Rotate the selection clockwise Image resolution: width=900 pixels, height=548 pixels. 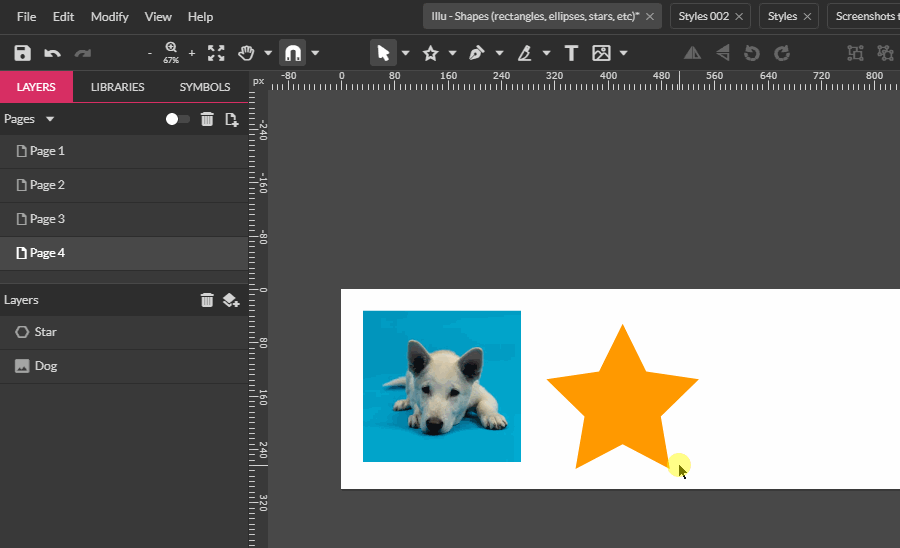[x=782, y=53]
